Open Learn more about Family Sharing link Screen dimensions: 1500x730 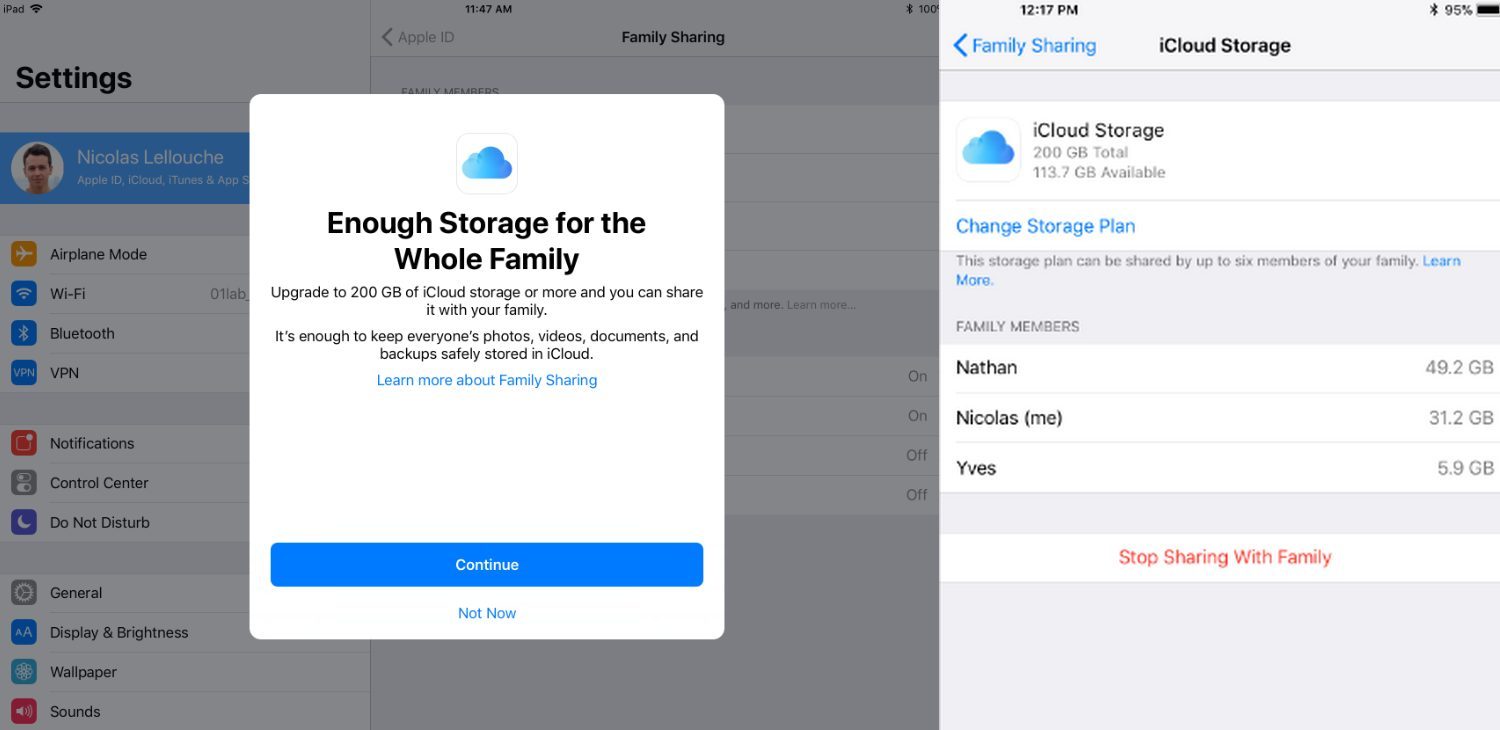tap(487, 380)
